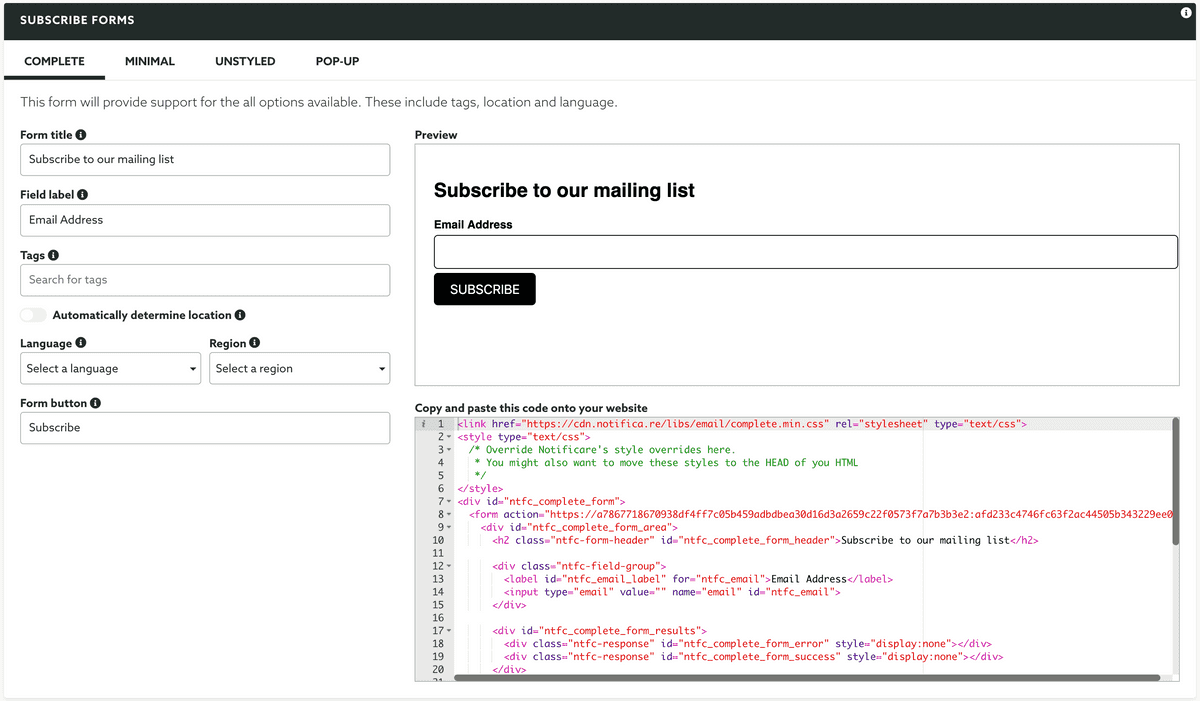
Task: Click info icon next to Automatically determine location
Action: point(240,315)
